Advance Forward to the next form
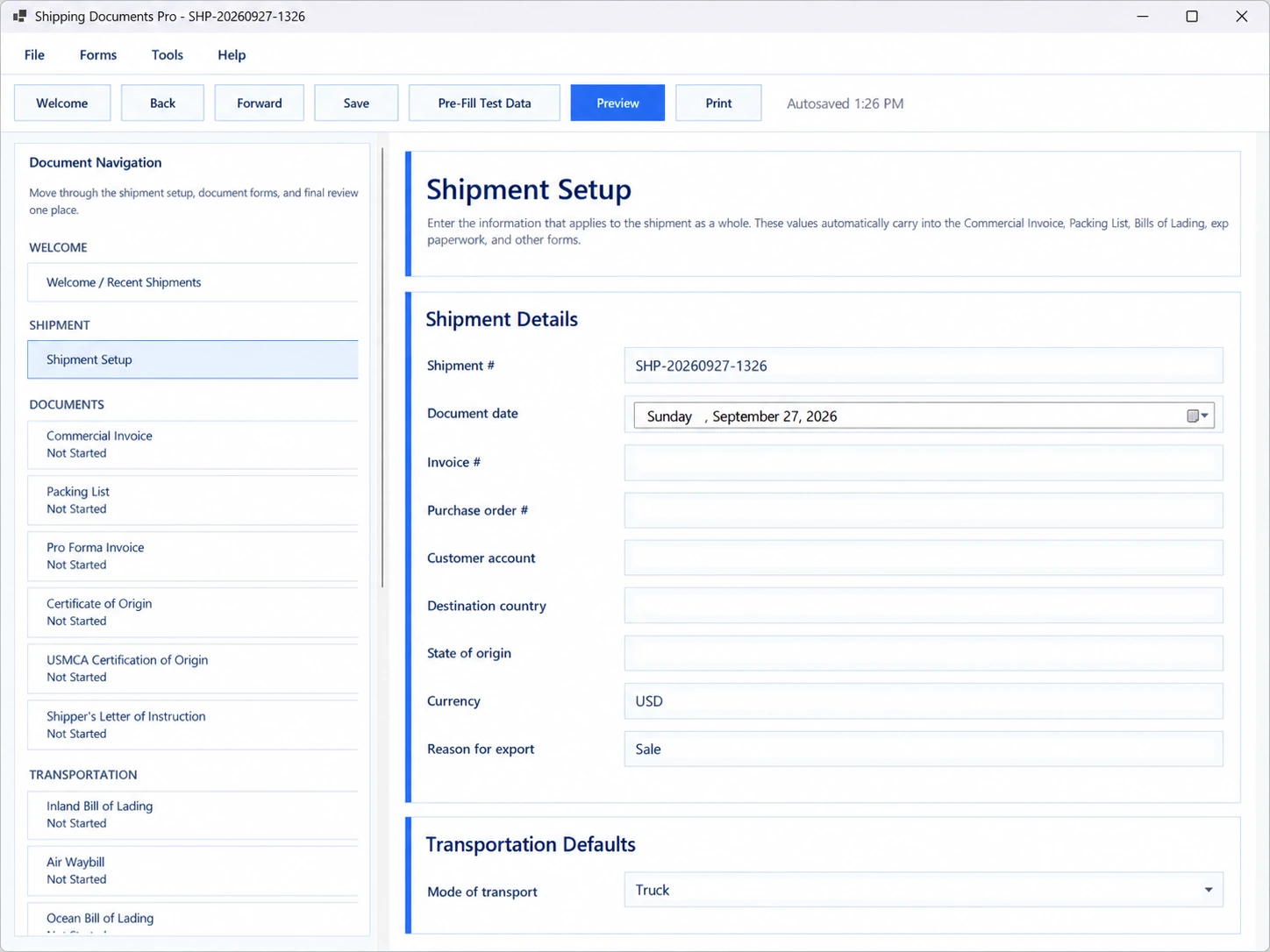Image resolution: width=1270 pixels, height=952 pixels. click(260, 103)
